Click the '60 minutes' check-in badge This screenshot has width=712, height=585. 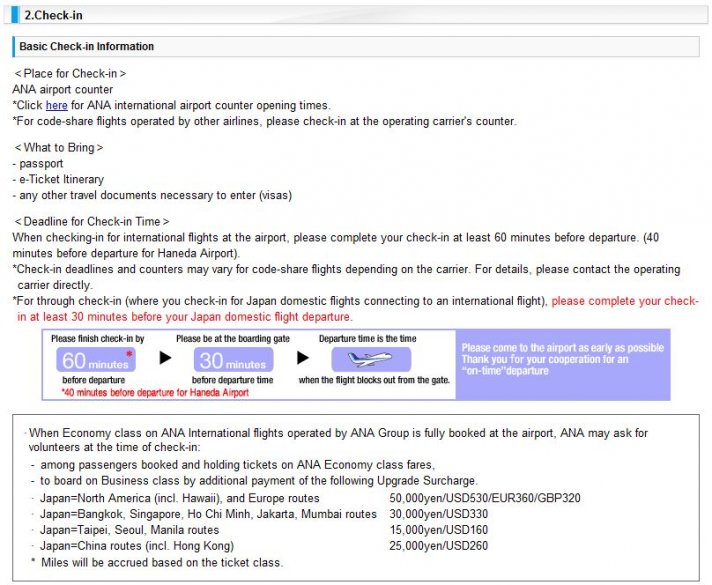(95, 362)
